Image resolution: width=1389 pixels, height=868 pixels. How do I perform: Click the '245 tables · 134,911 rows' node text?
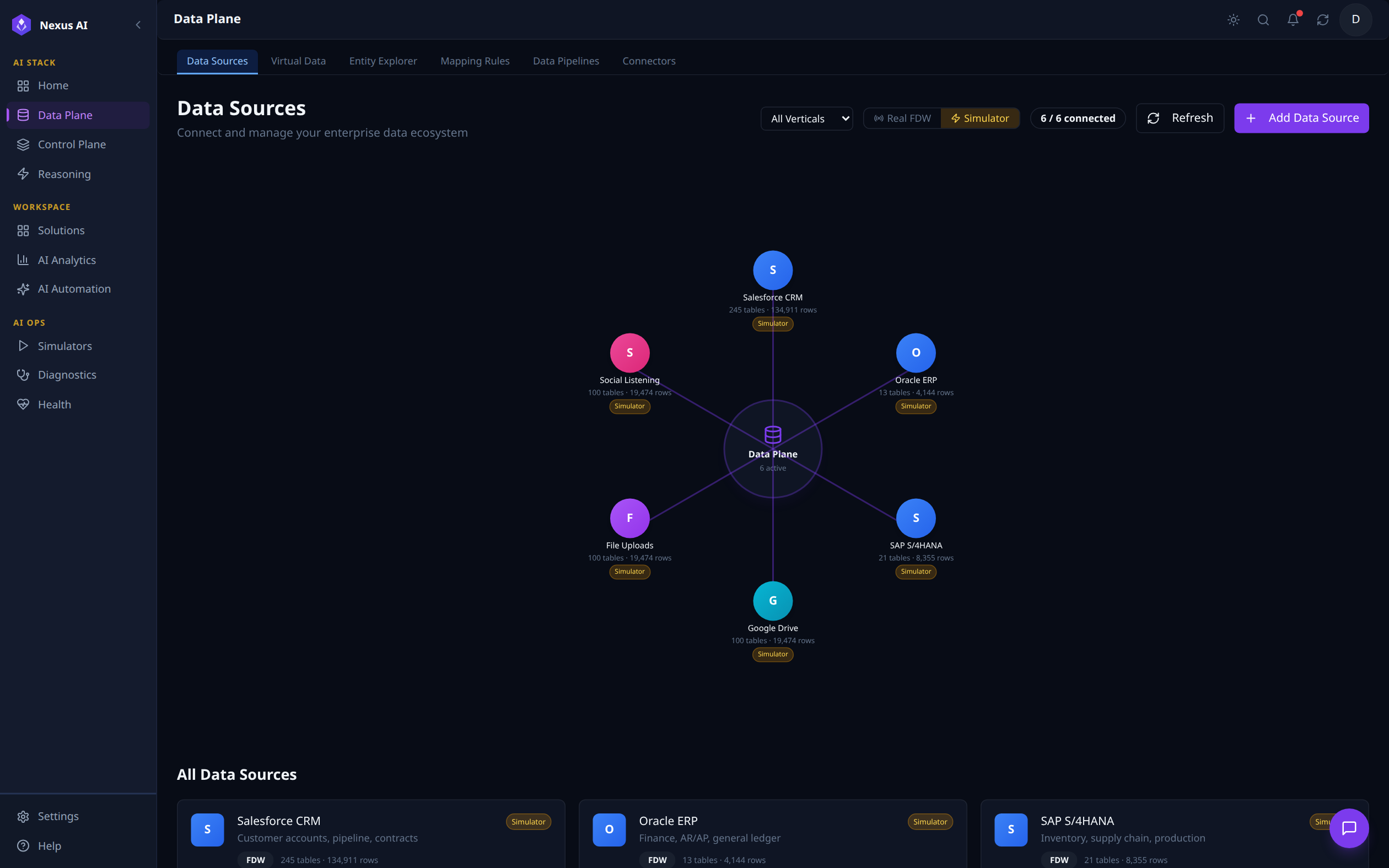tap(773, 310)
